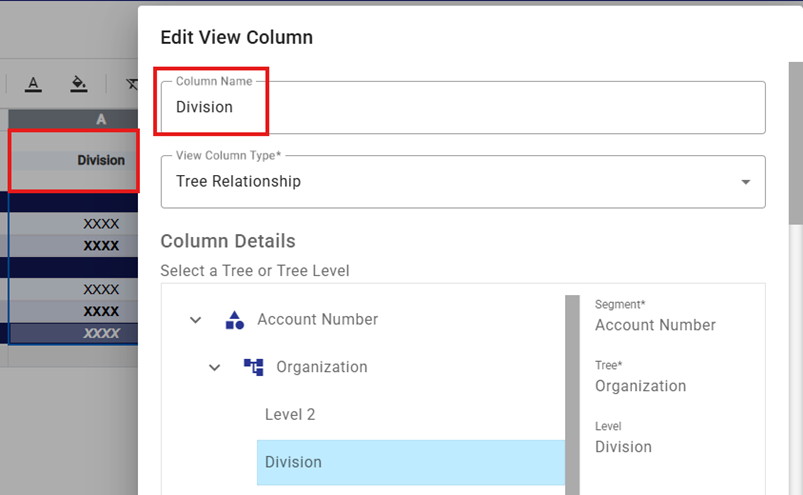
Task: Click the Tree Relationship selected value
Action: point(238,181)
